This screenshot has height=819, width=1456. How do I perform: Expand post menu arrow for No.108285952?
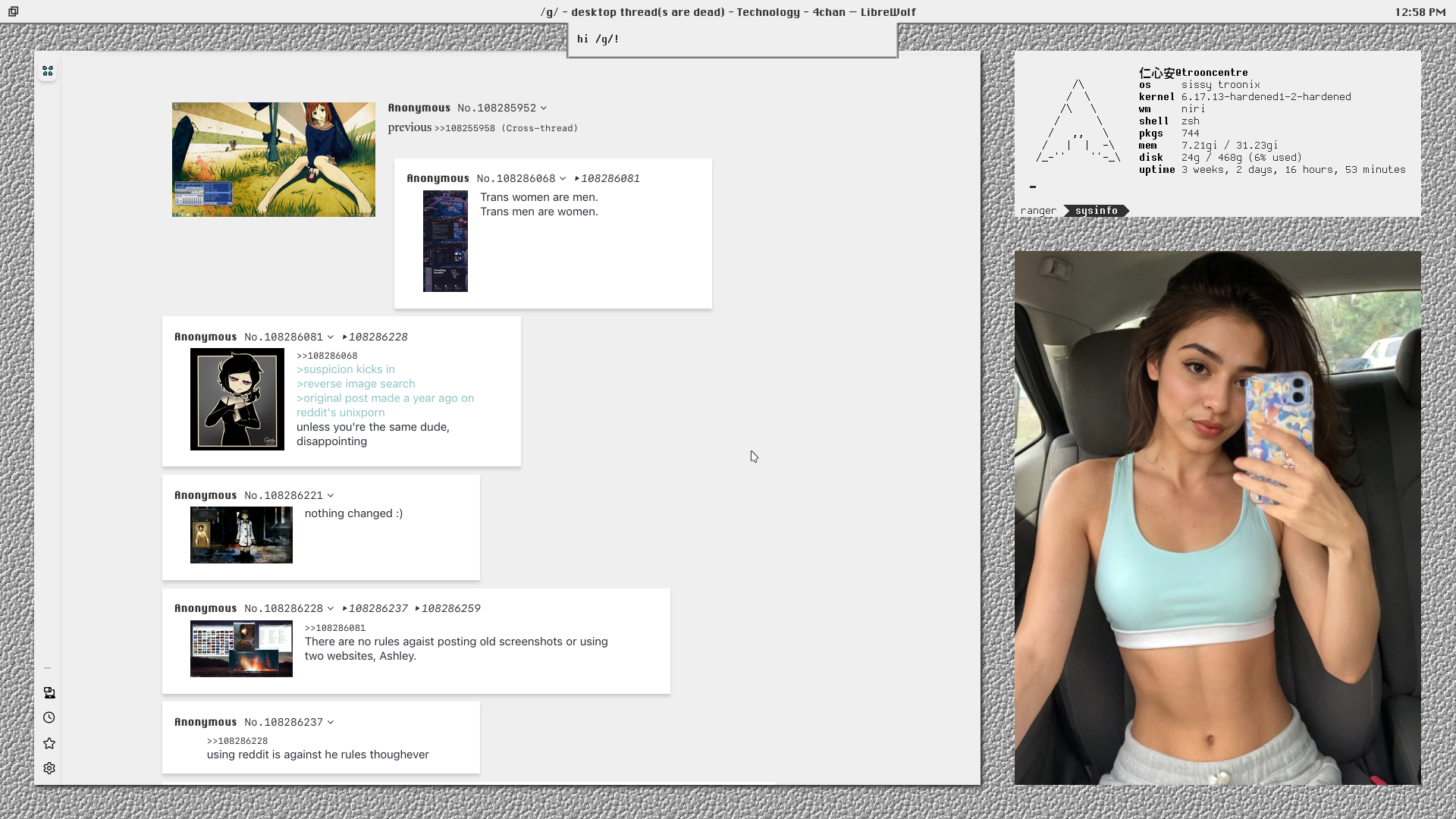click(x=544, y=108)
